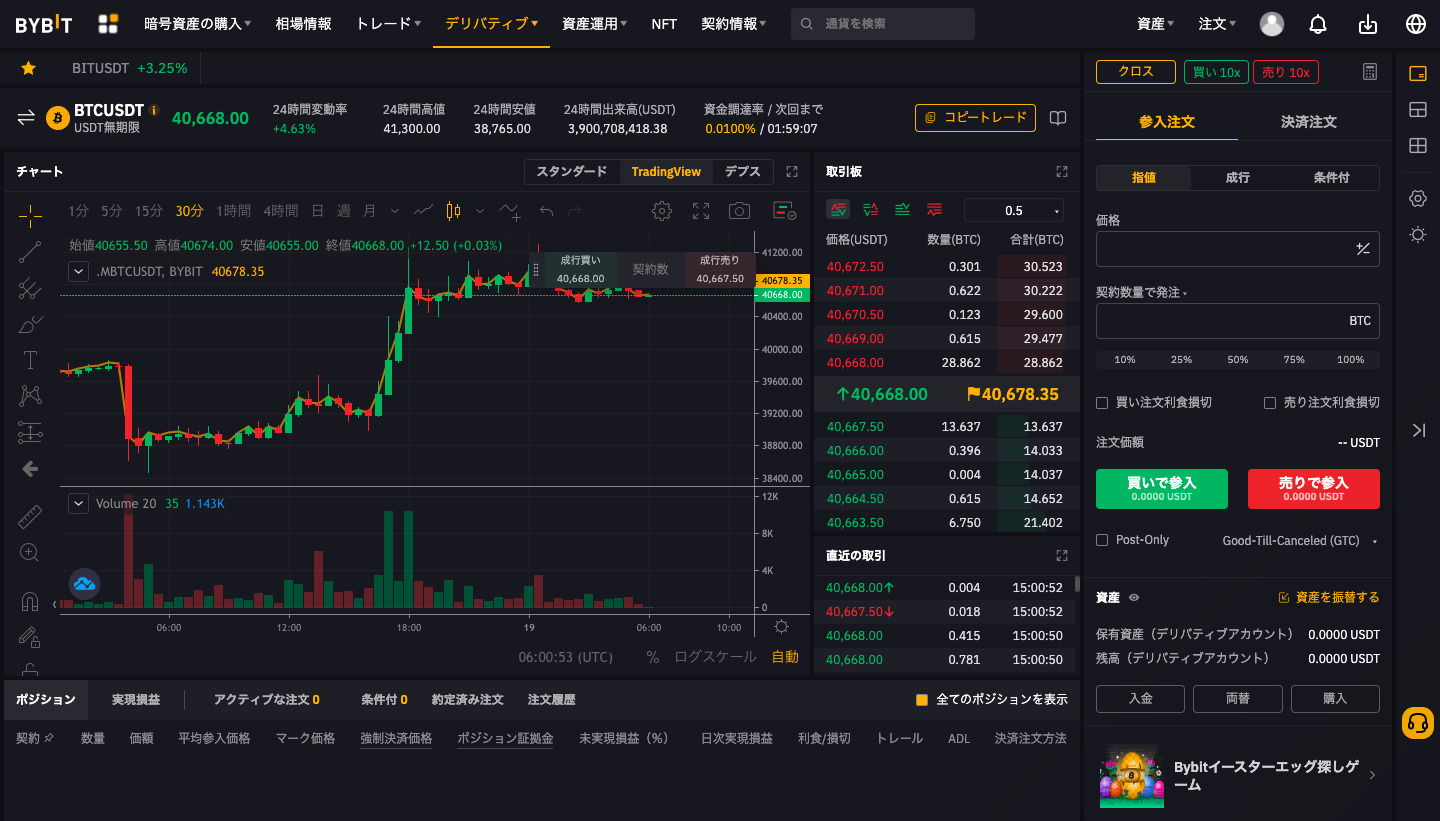Open the order book 0.5 grouping dropdown

coord(1014,210)
